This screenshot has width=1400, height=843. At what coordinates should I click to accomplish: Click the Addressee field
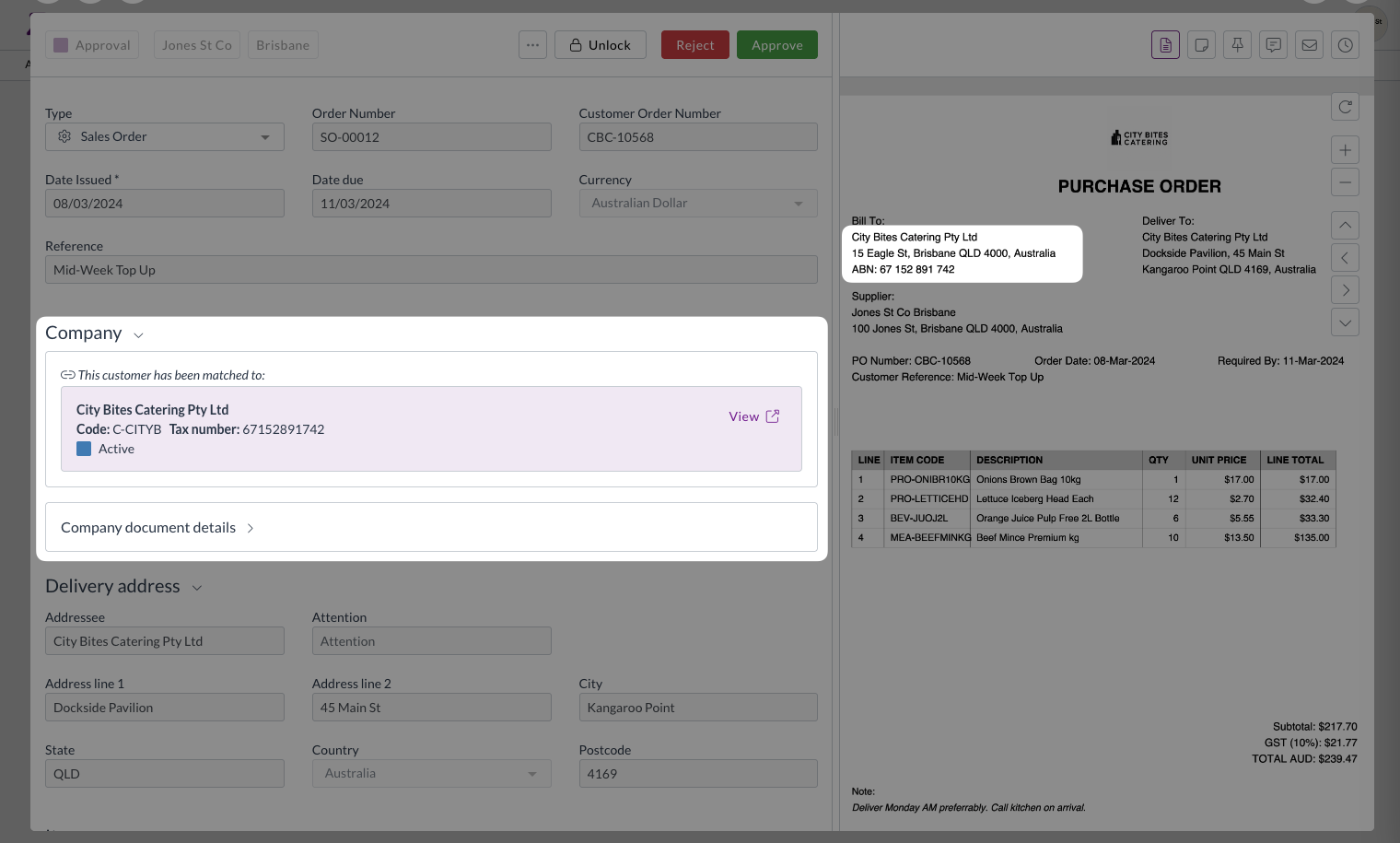(x=165, y=640)
